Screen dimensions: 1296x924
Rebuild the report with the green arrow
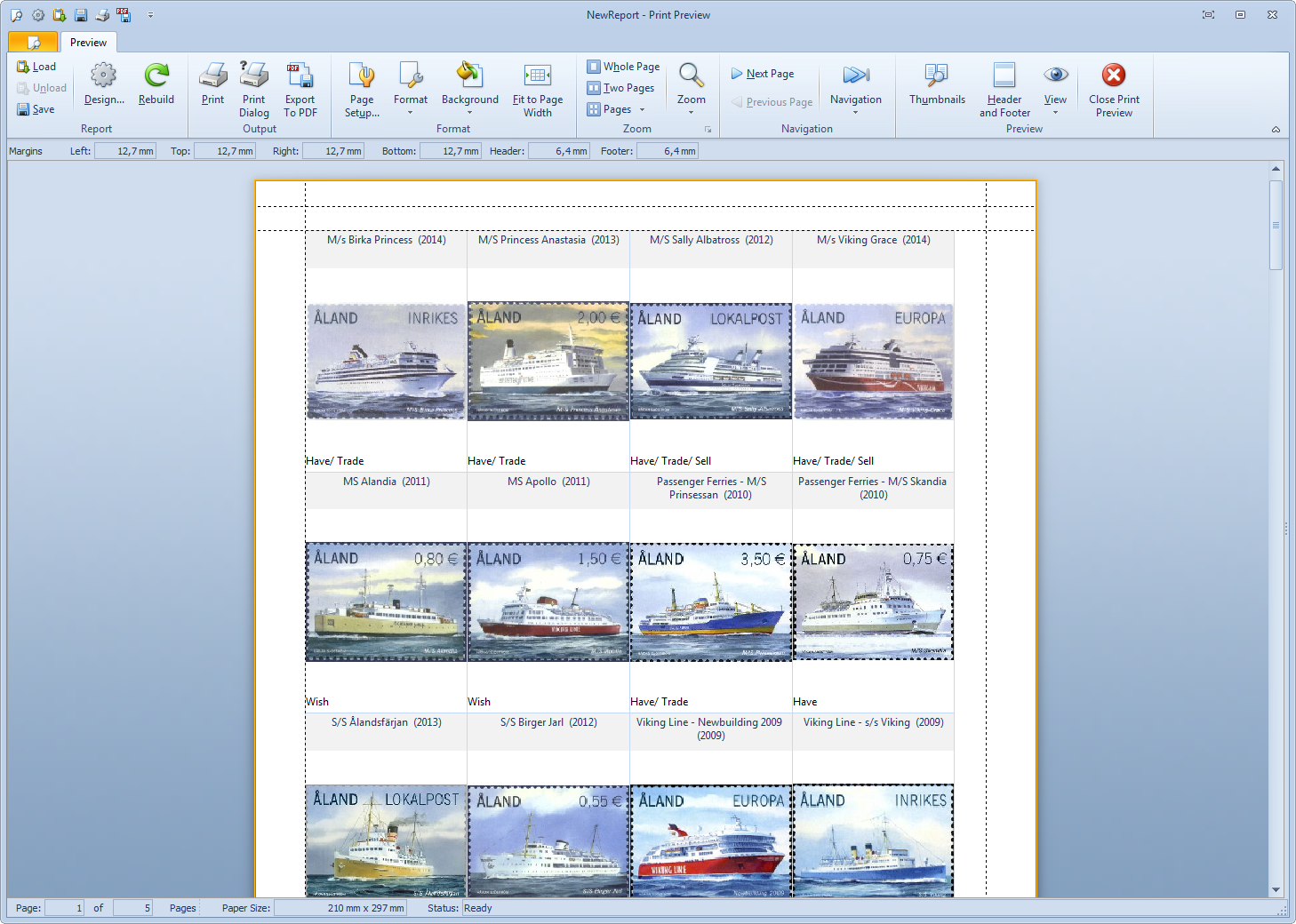(x=156, y=76)
